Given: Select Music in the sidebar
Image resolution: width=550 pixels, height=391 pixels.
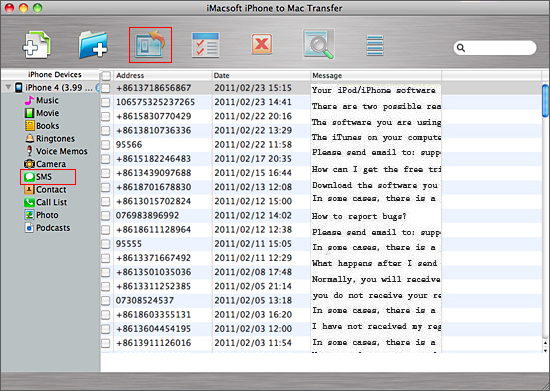Looking at the screenshot, I should click(x=47, y=100).
